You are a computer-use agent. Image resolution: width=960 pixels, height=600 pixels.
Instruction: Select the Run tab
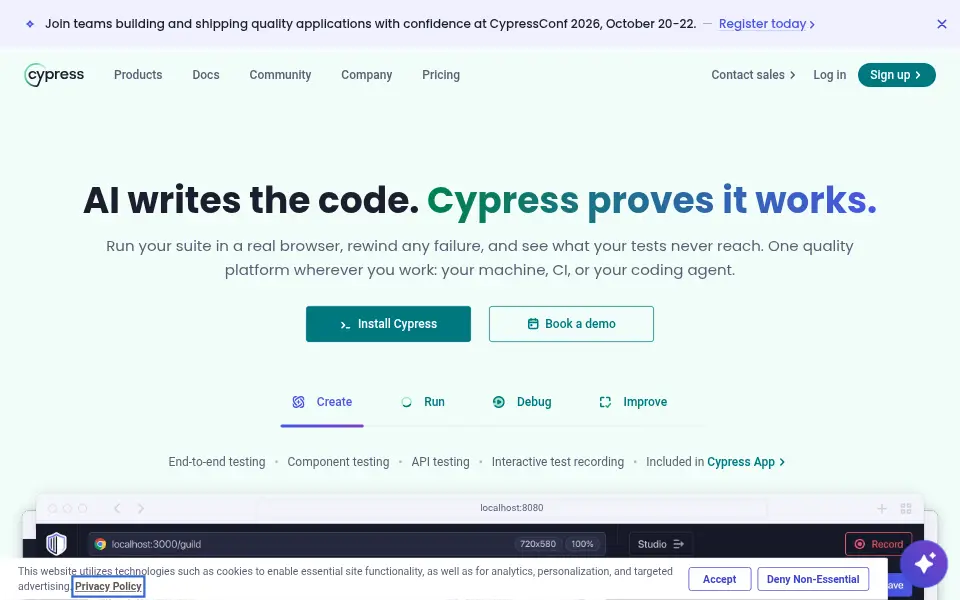[422, 402]
